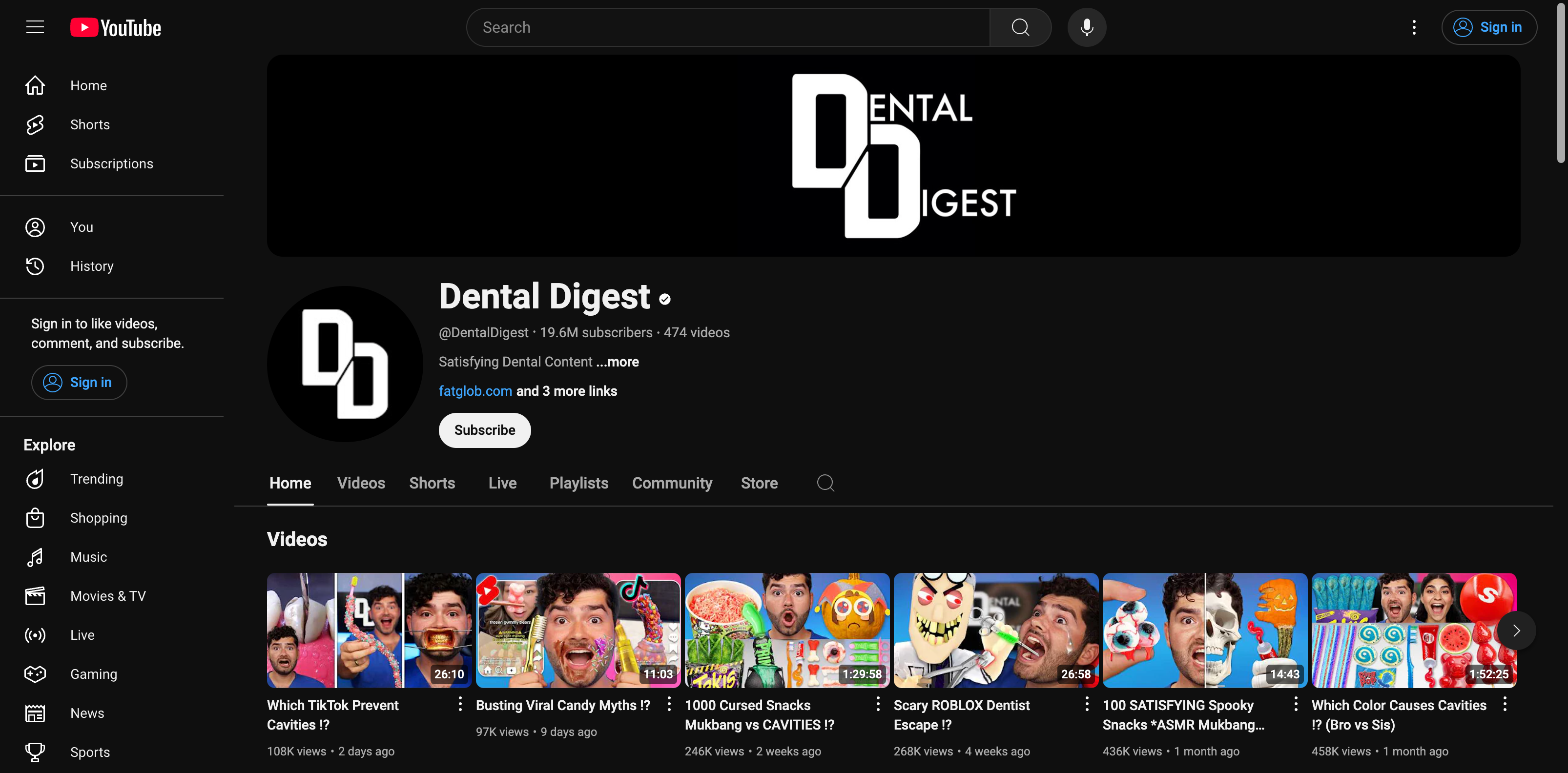The width and height of the screenshot is (1568, 773).
Task: Open options for Busting Viral Candy Myths
Action: [669, 704]
